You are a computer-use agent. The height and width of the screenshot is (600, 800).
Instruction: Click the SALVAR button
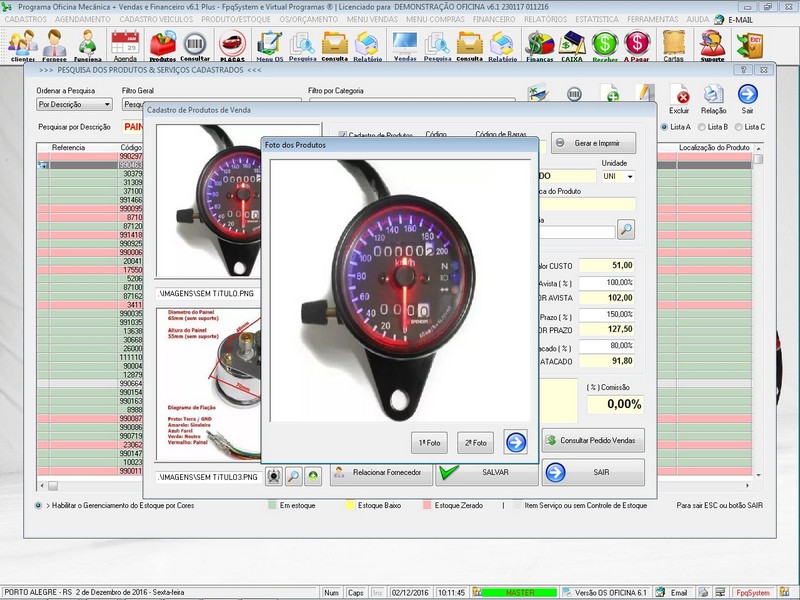tap(487, 472)
